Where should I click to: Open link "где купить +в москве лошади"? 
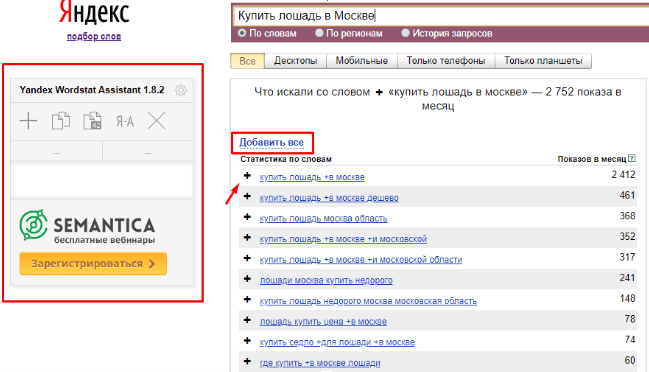(320, 363)
